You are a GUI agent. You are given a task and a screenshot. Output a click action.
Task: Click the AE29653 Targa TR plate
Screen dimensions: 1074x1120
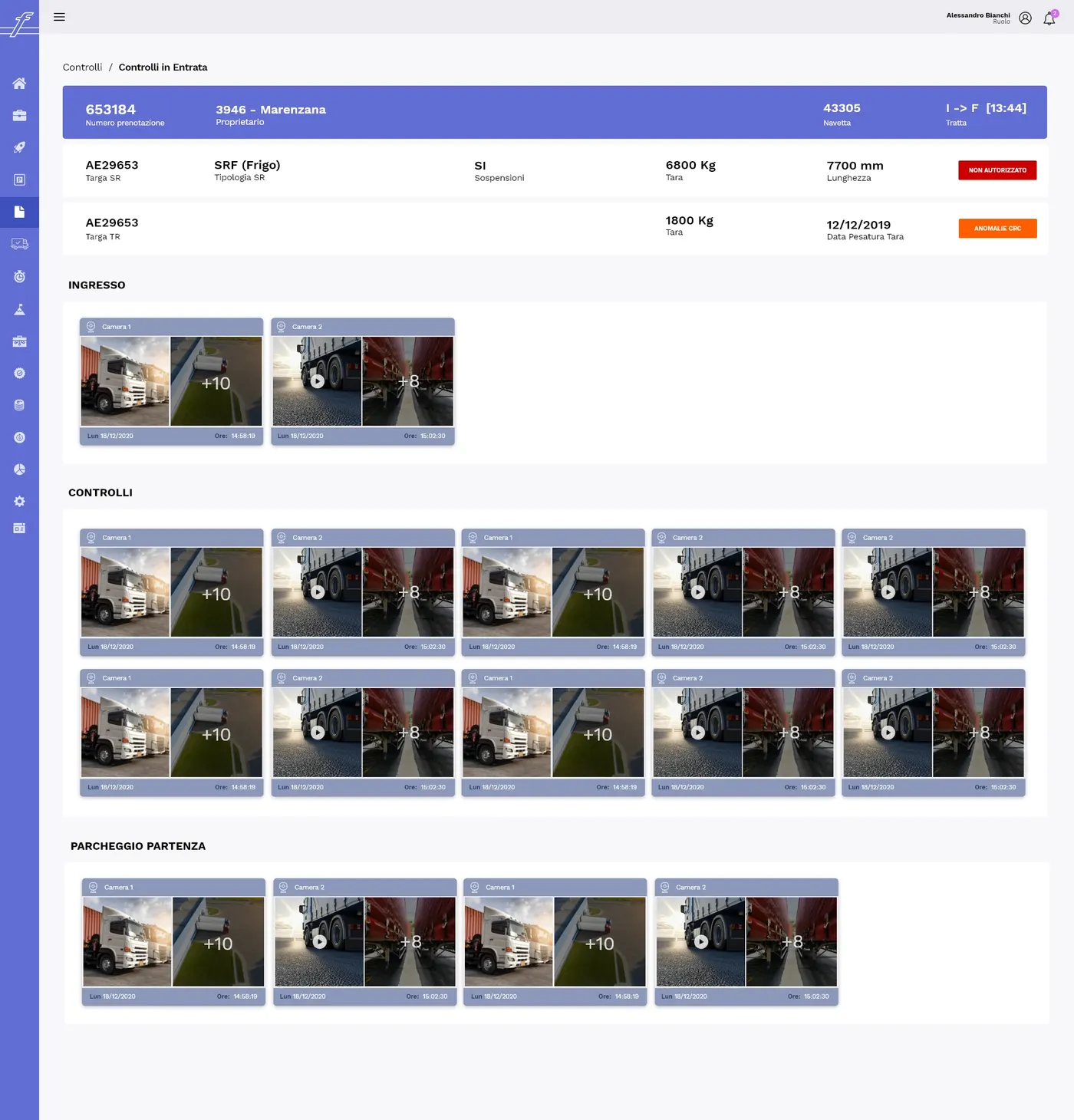[x=112, y=222]
